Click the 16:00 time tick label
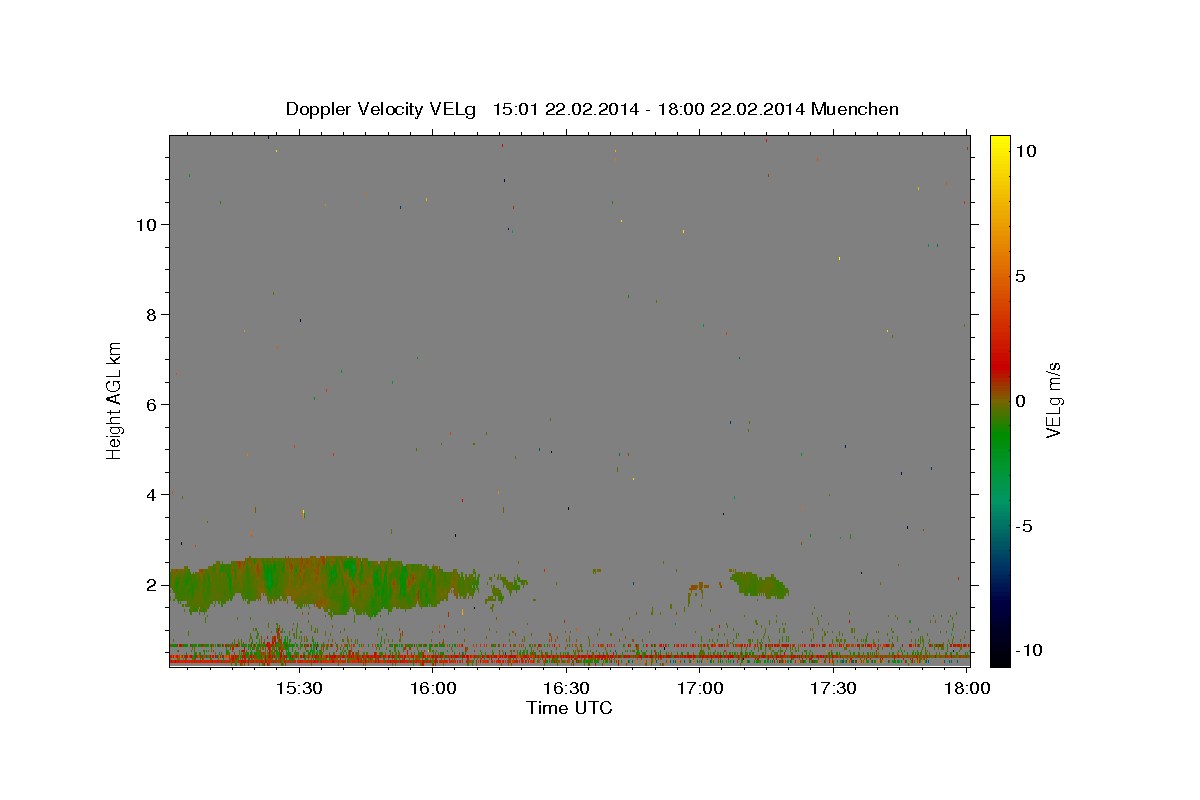The height and width of the screenshot is (800, 1200). [432, 689]
